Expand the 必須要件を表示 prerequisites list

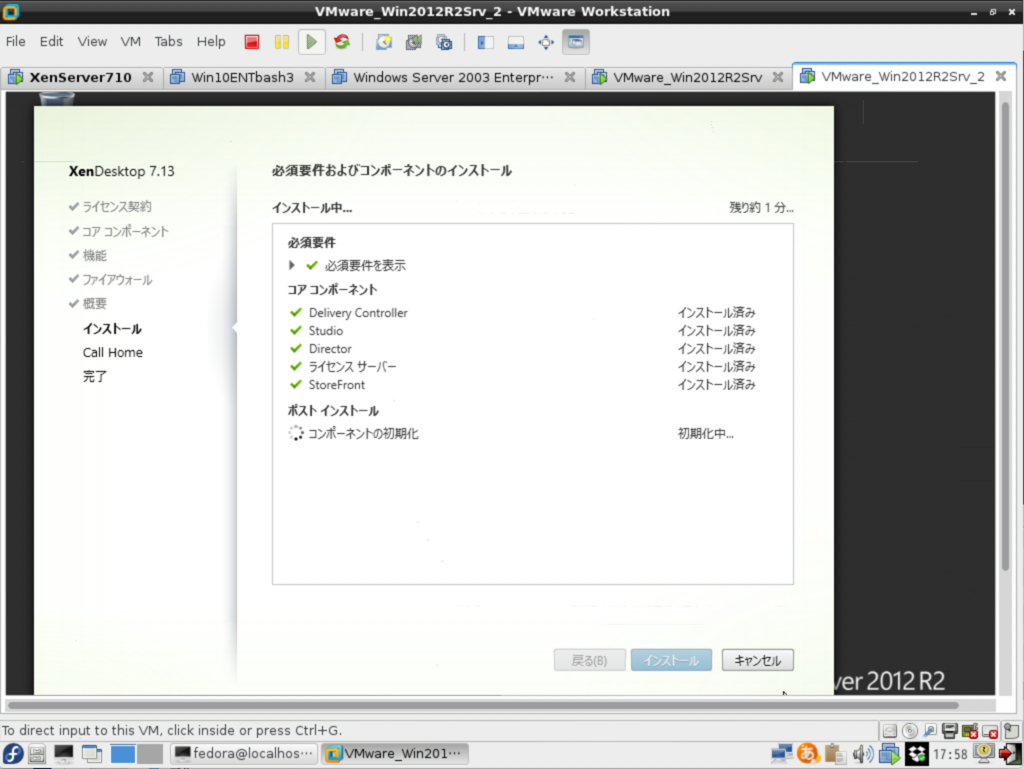pyautogui.click(x=292, y=265)
